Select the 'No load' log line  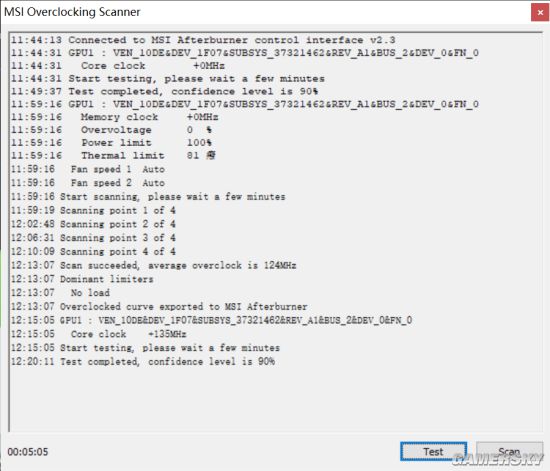[60, 293]
